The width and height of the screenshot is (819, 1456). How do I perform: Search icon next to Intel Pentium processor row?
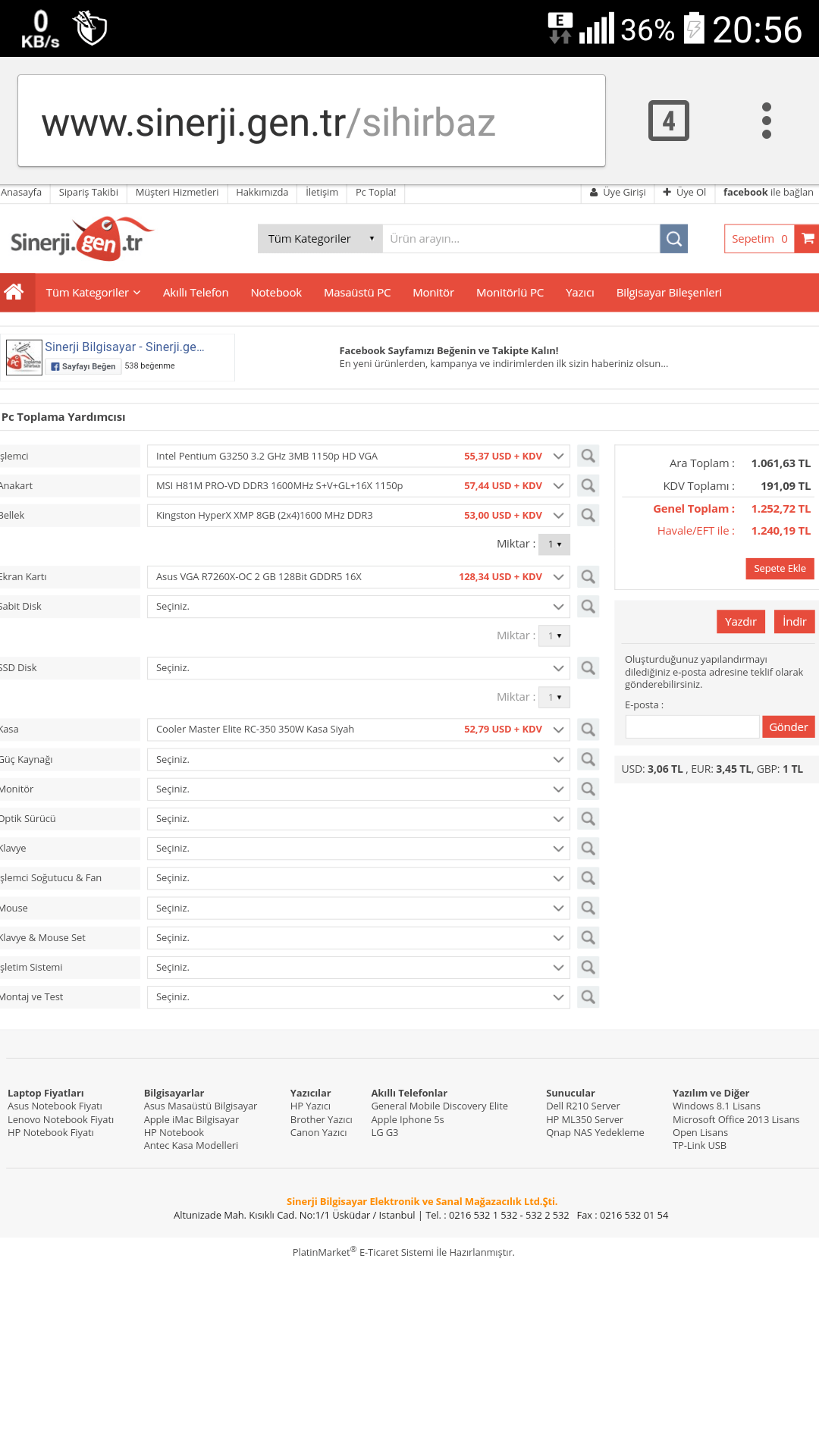tap(588, 456)
